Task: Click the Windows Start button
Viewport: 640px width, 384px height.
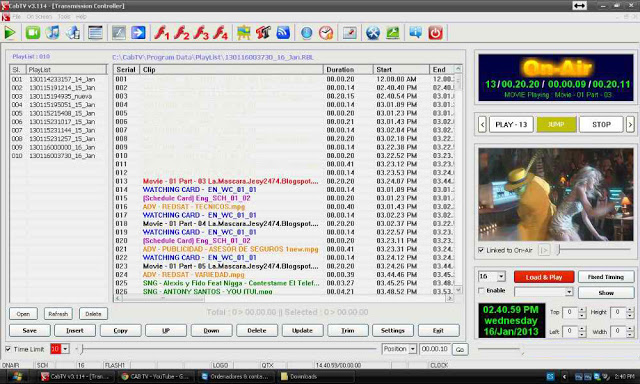Action: coord(16,377)
